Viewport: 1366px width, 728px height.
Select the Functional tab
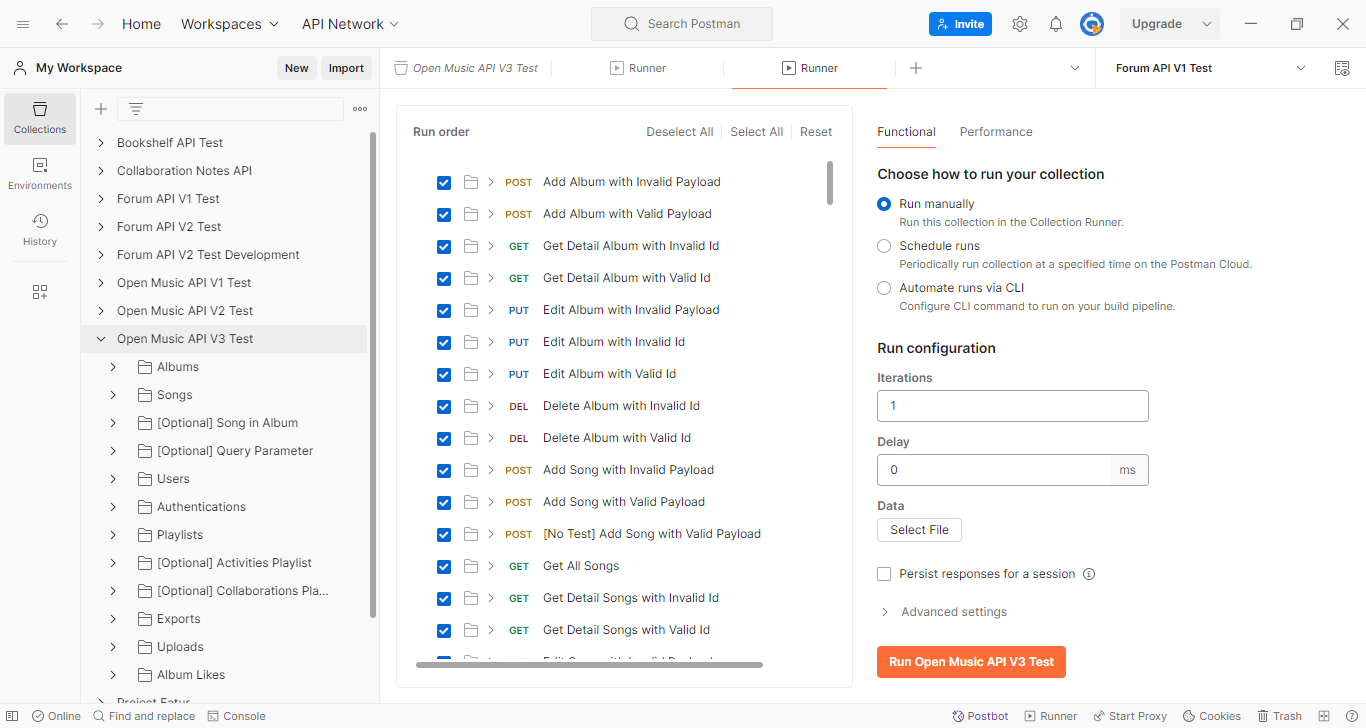906,132
